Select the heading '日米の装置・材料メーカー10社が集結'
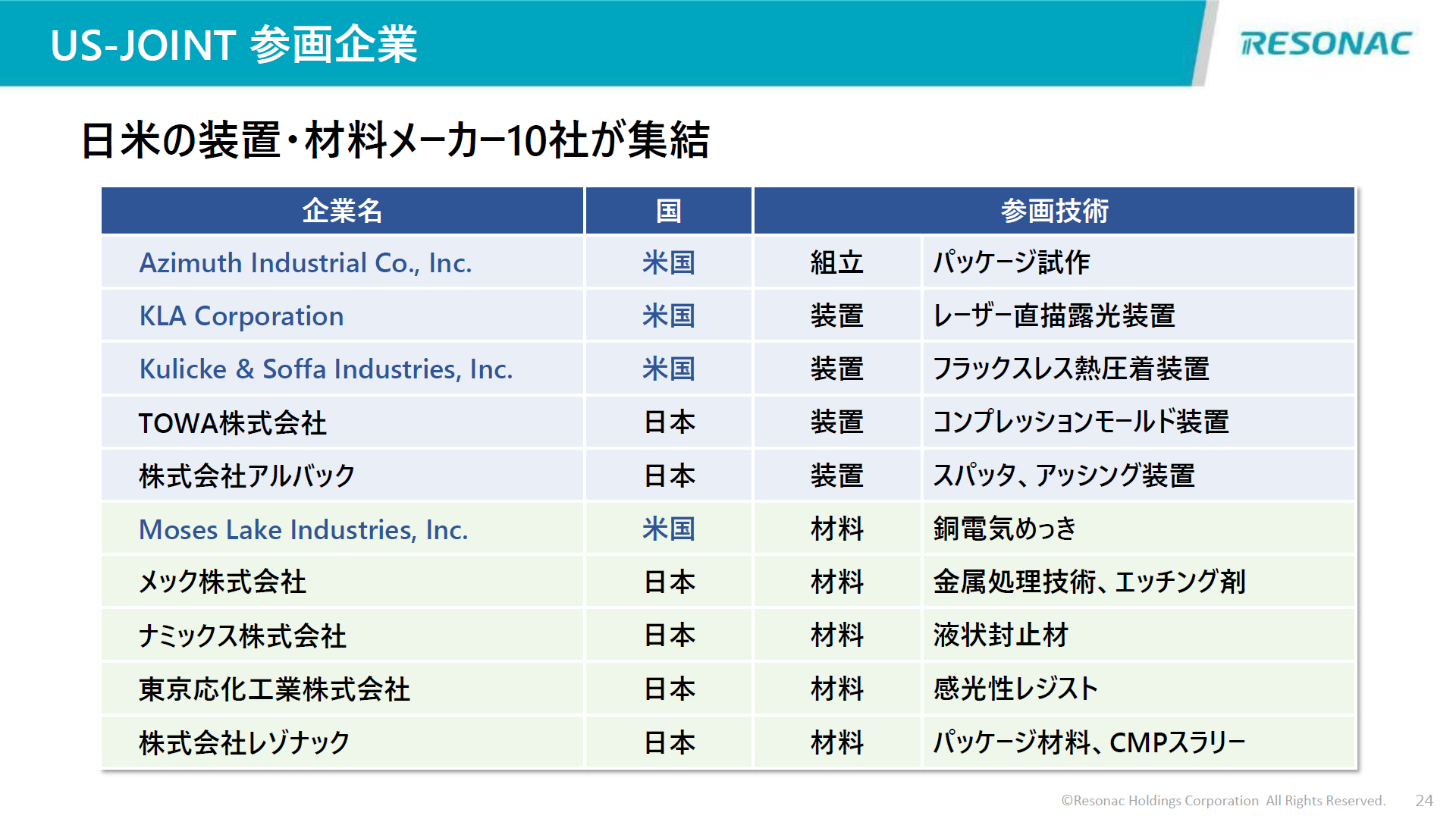 [394, 140]
